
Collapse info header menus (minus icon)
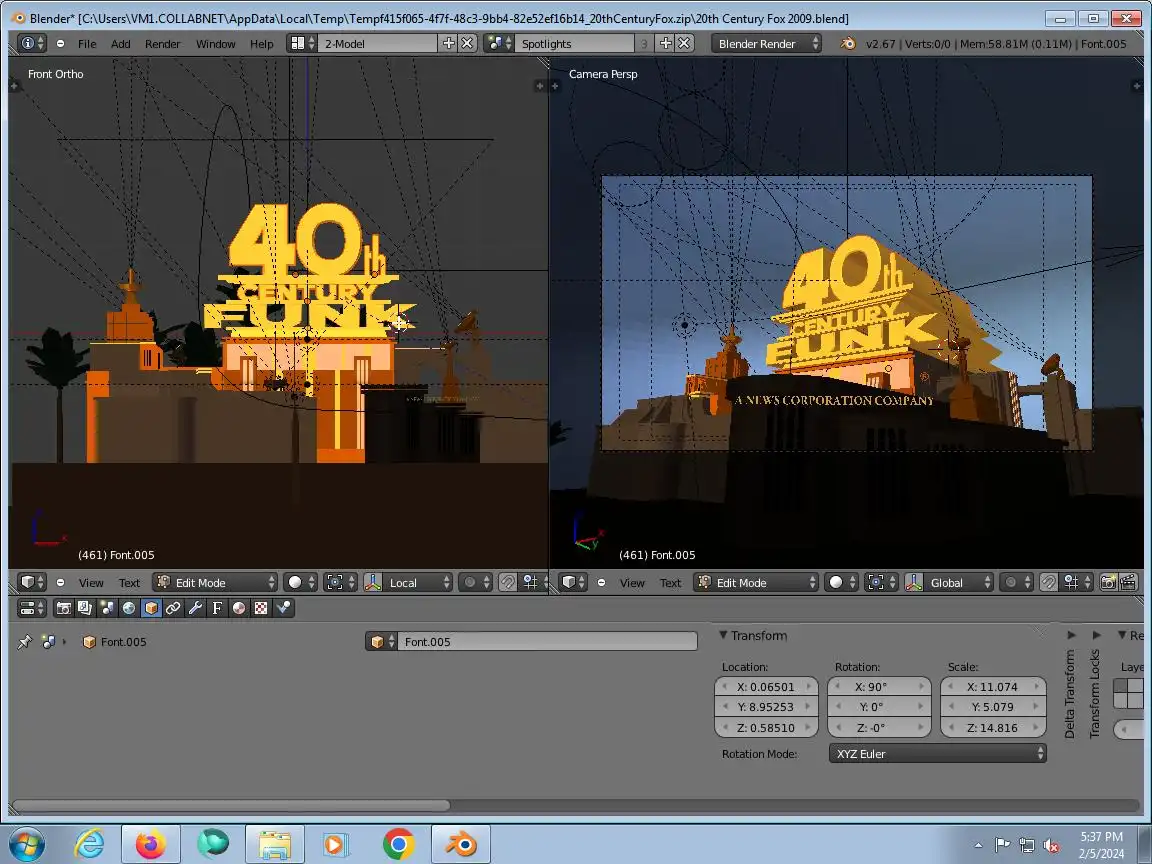click(x=60, y=43)
